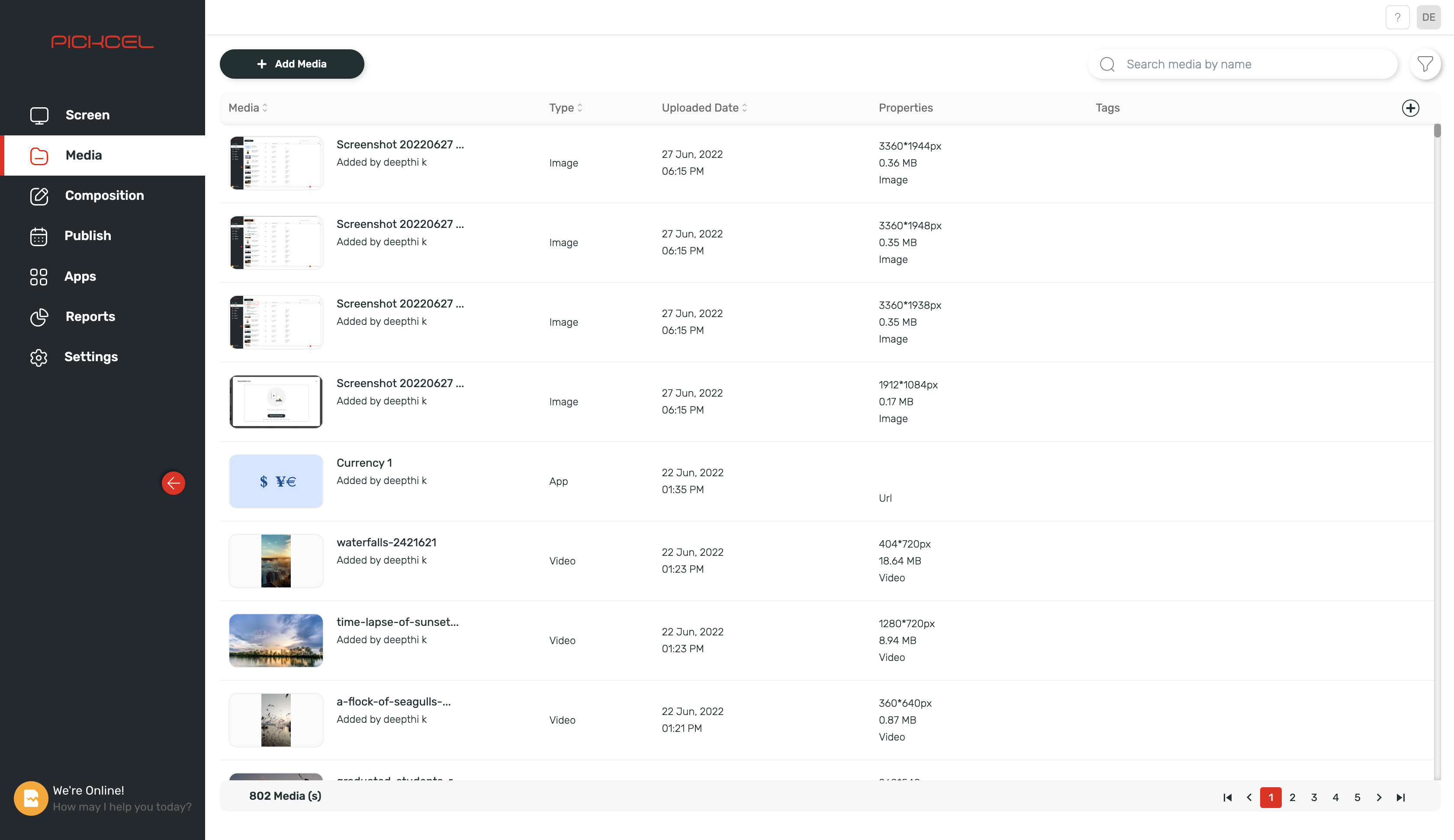Click the Add Media button
Viewport: 1454px width, 840px height.
click(292, 64)
